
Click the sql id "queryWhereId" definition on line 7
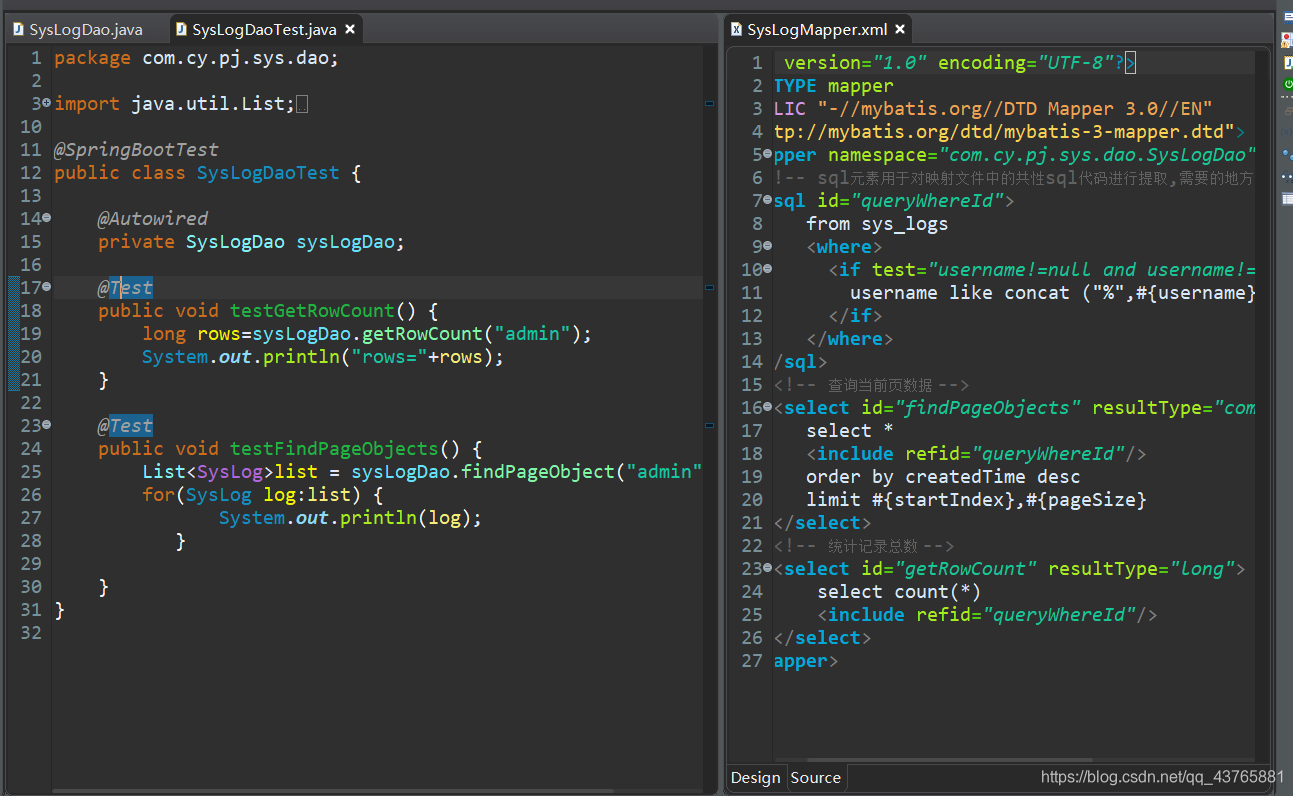(x=894, y=201)
